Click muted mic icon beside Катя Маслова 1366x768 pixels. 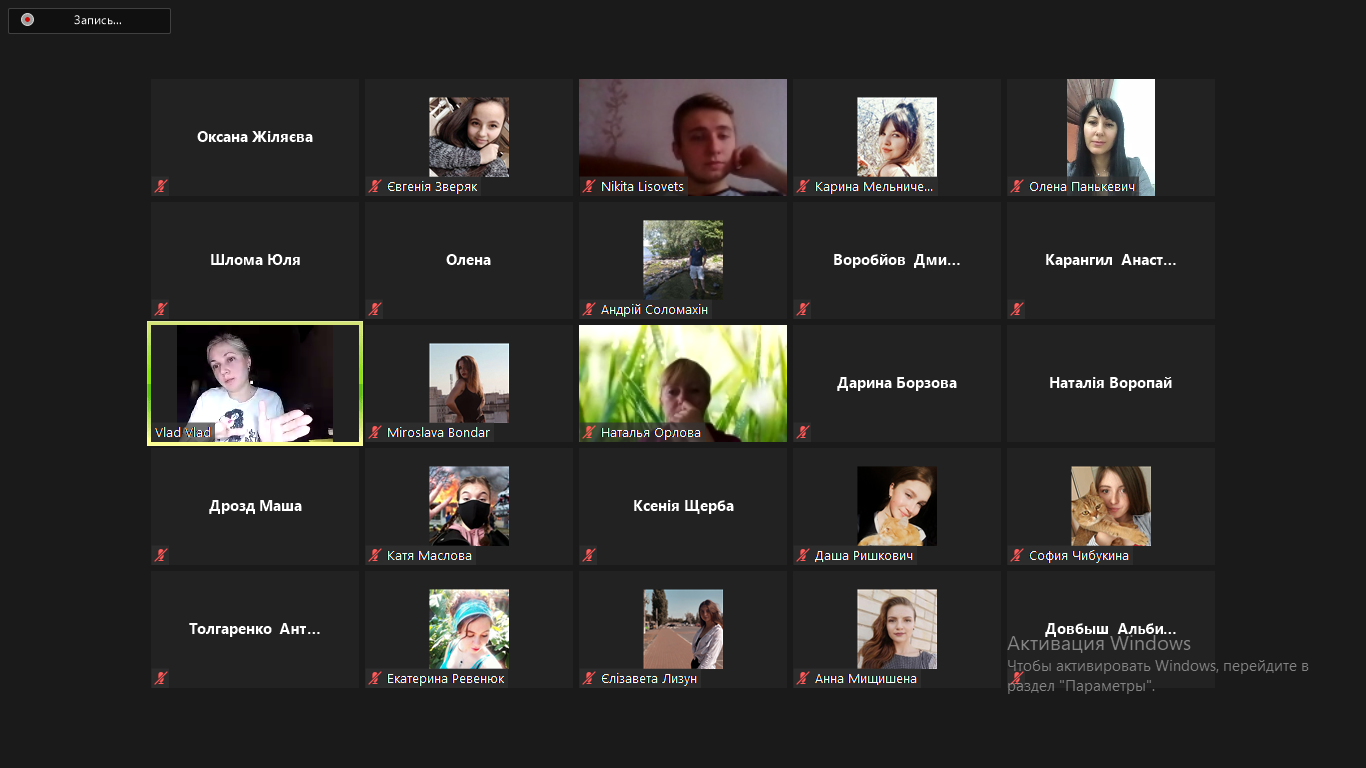coord(375,555)
